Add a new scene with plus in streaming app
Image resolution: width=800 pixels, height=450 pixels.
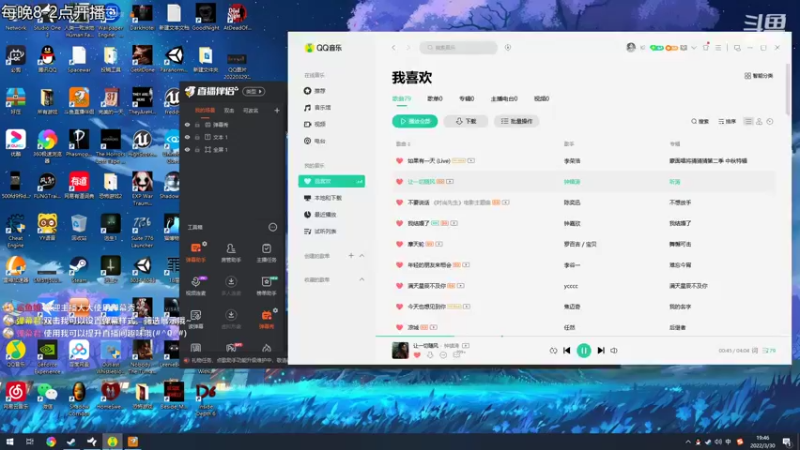[277, 110]
